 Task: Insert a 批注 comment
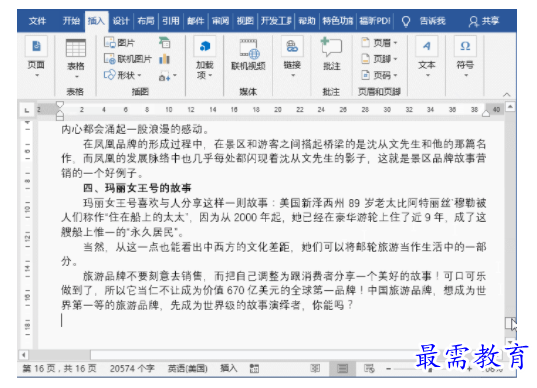click(x=332, y=55)
